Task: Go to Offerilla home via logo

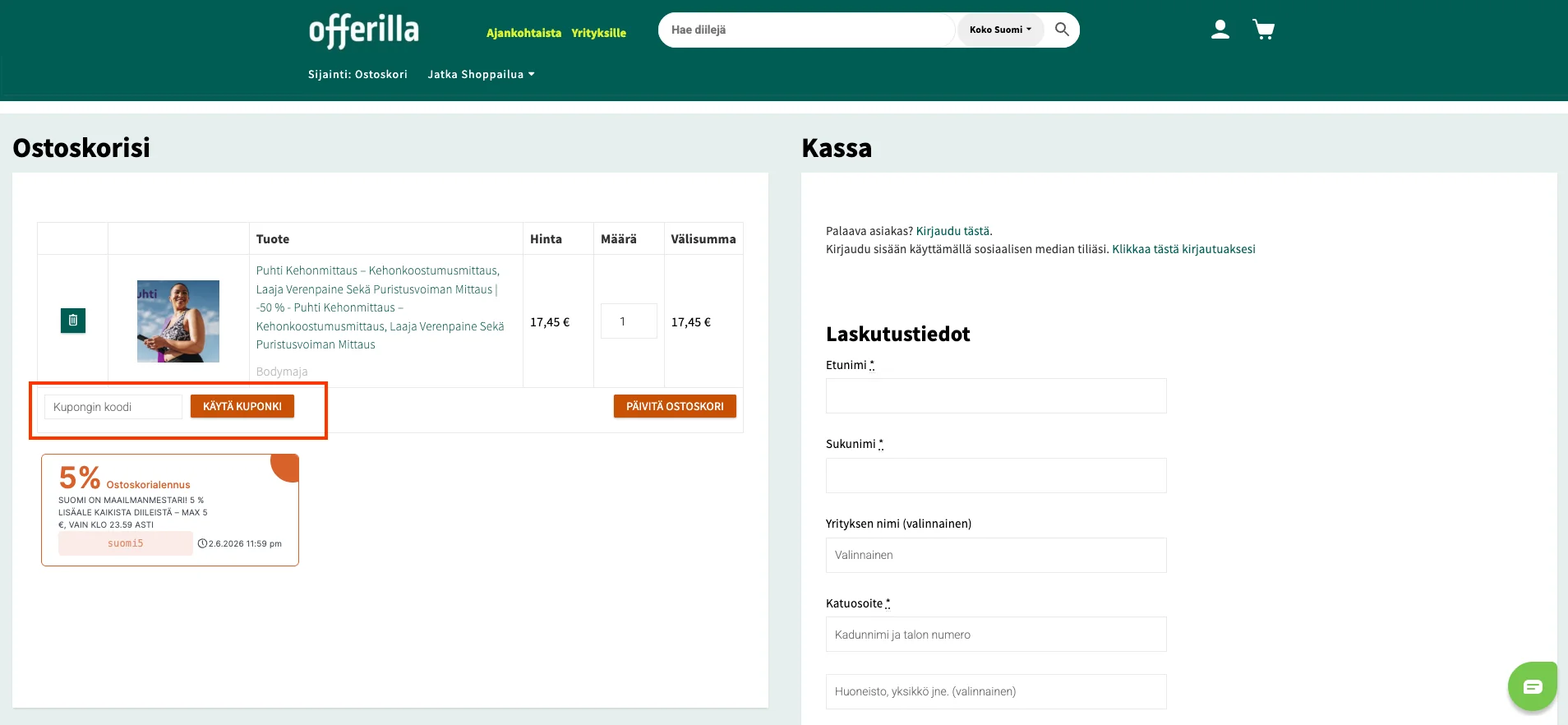Action: coord(364,30)
